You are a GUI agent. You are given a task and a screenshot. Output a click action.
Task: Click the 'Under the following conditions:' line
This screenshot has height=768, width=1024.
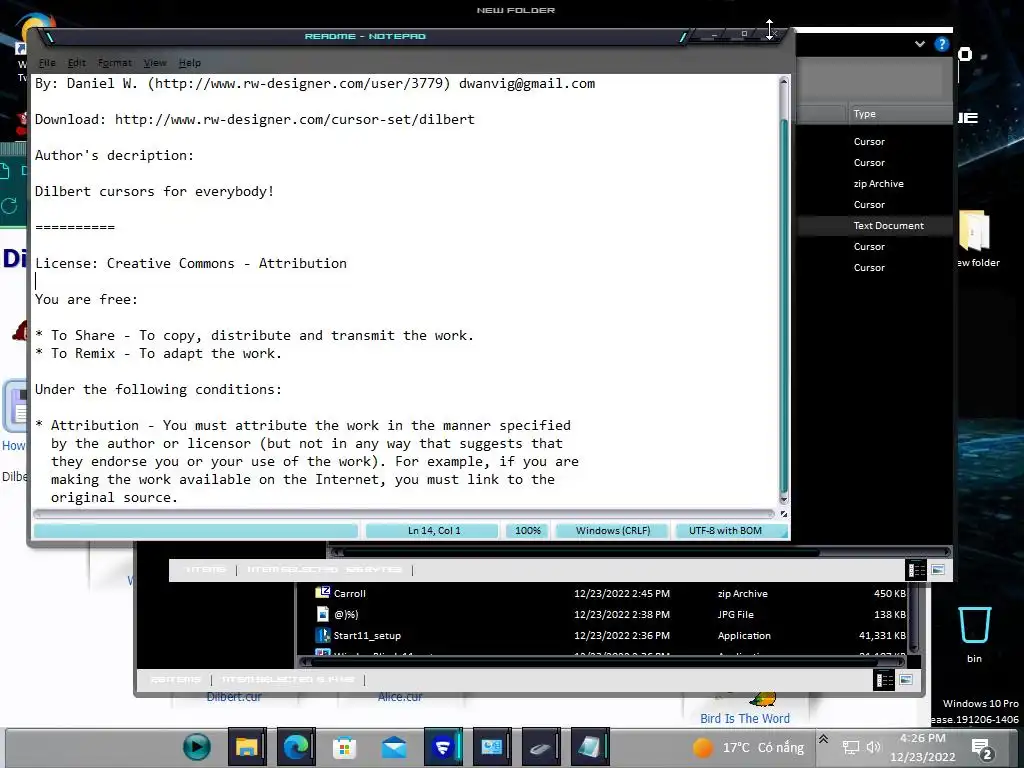point(158,389)
